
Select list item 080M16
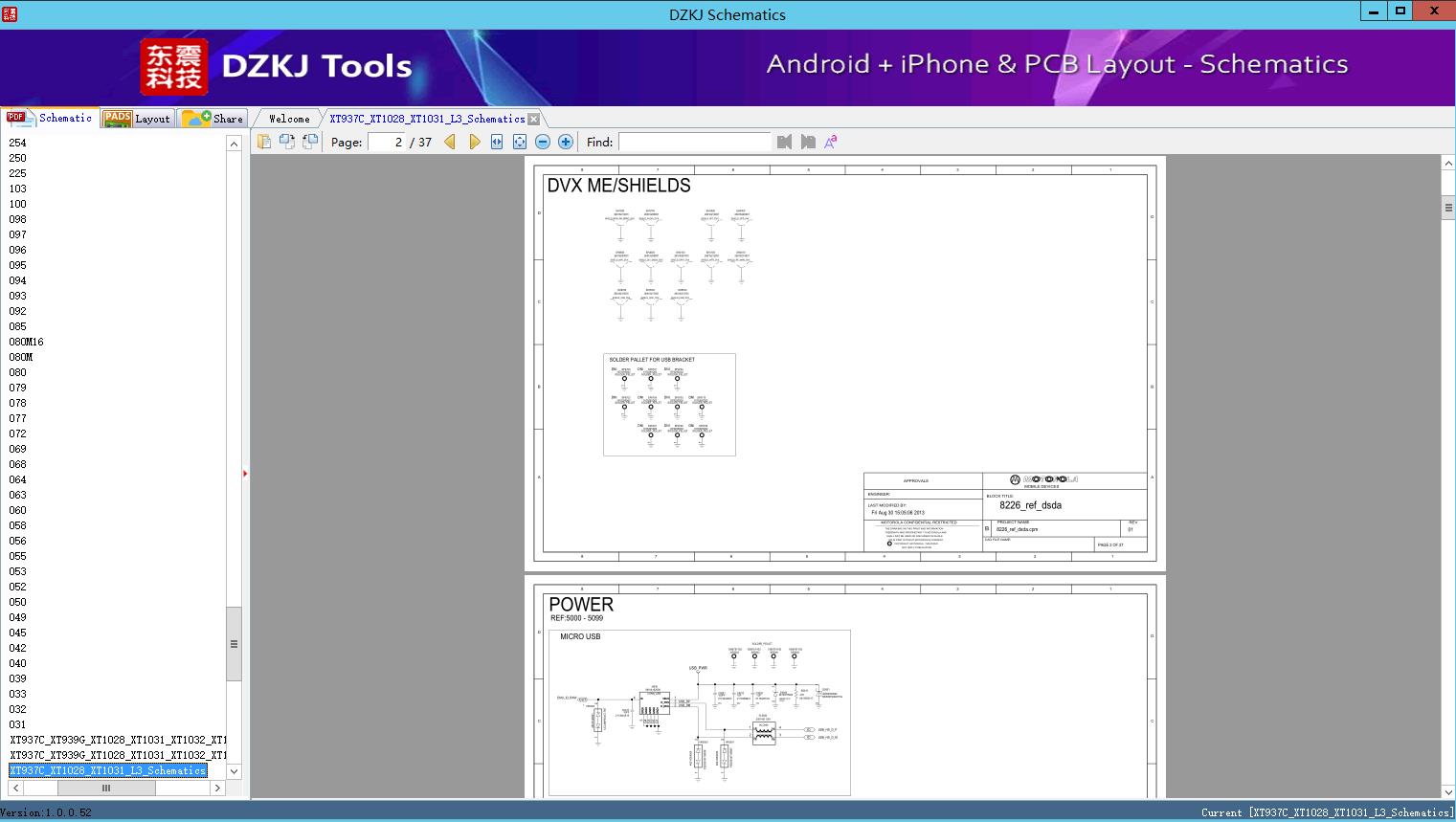(x=26, y=342)
